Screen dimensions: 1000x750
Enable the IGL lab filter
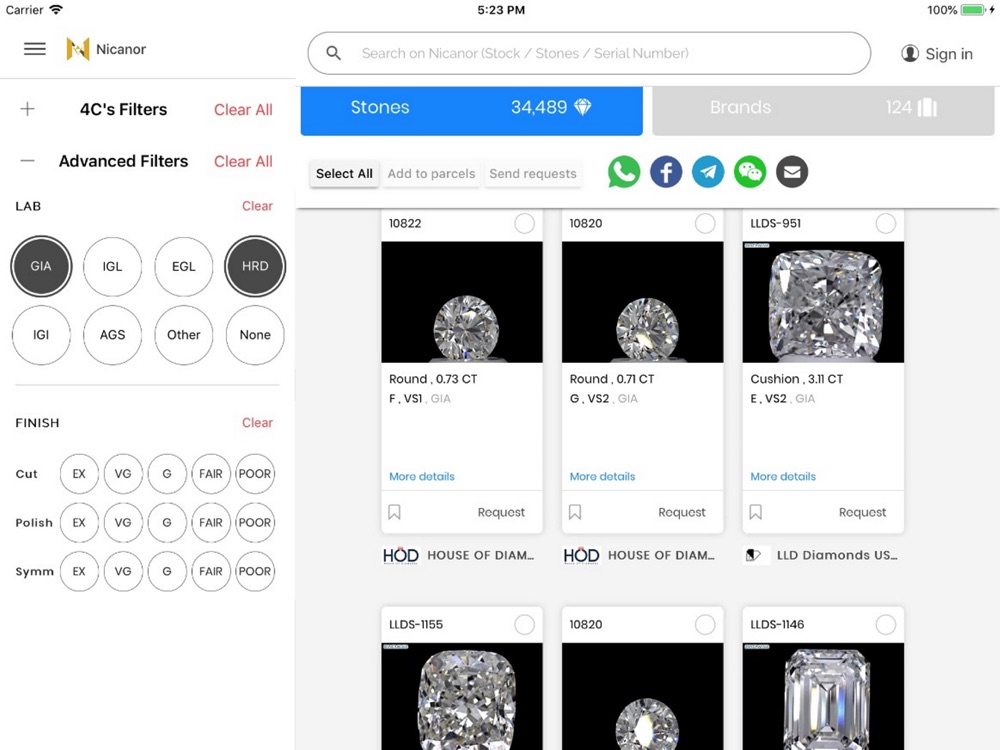[x=112, y=266]
